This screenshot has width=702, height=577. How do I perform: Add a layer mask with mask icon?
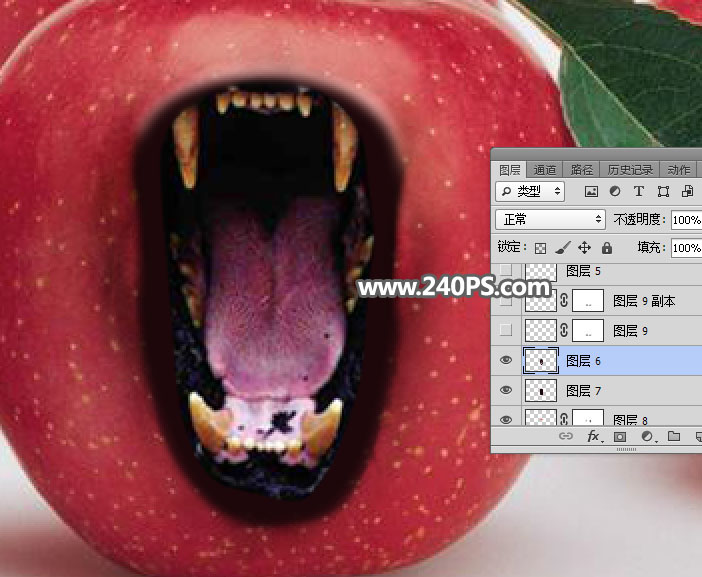click(620, 436)
